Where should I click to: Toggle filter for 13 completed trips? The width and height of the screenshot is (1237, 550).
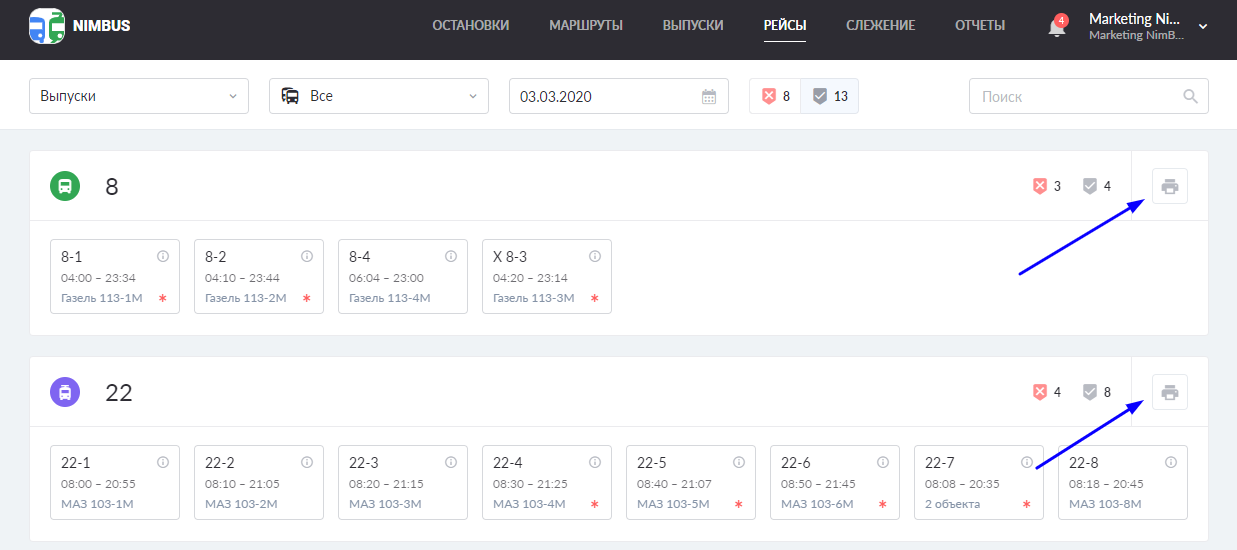[x=829, y=96]
